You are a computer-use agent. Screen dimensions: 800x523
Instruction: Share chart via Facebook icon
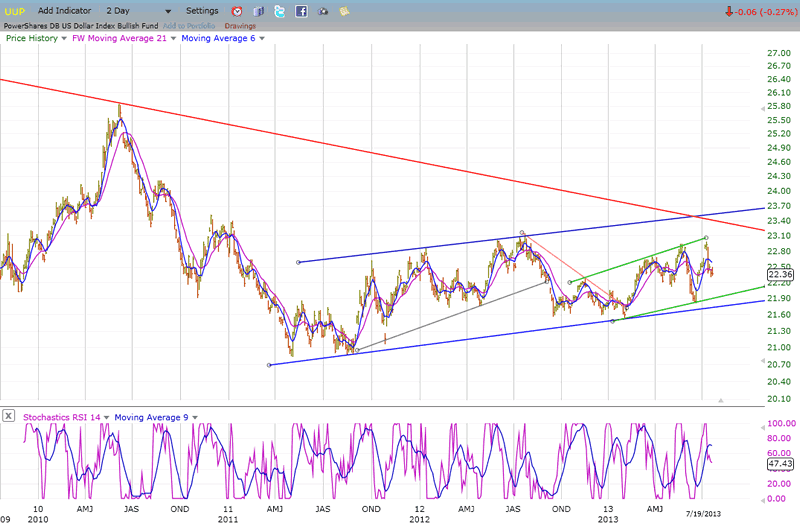tap(300, 11)
